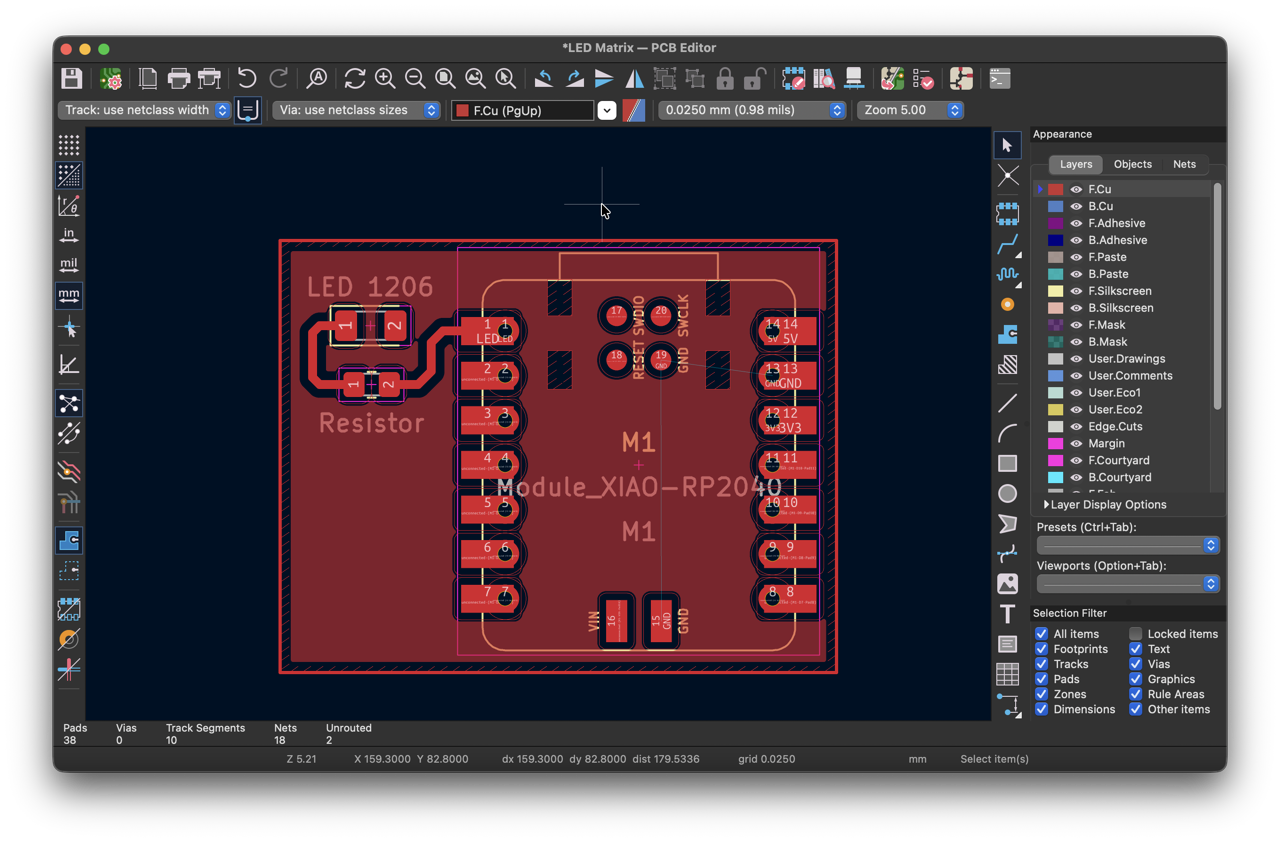Open the Find text tool
This screenshot has height=842, width=1280.
coord(317,78)
